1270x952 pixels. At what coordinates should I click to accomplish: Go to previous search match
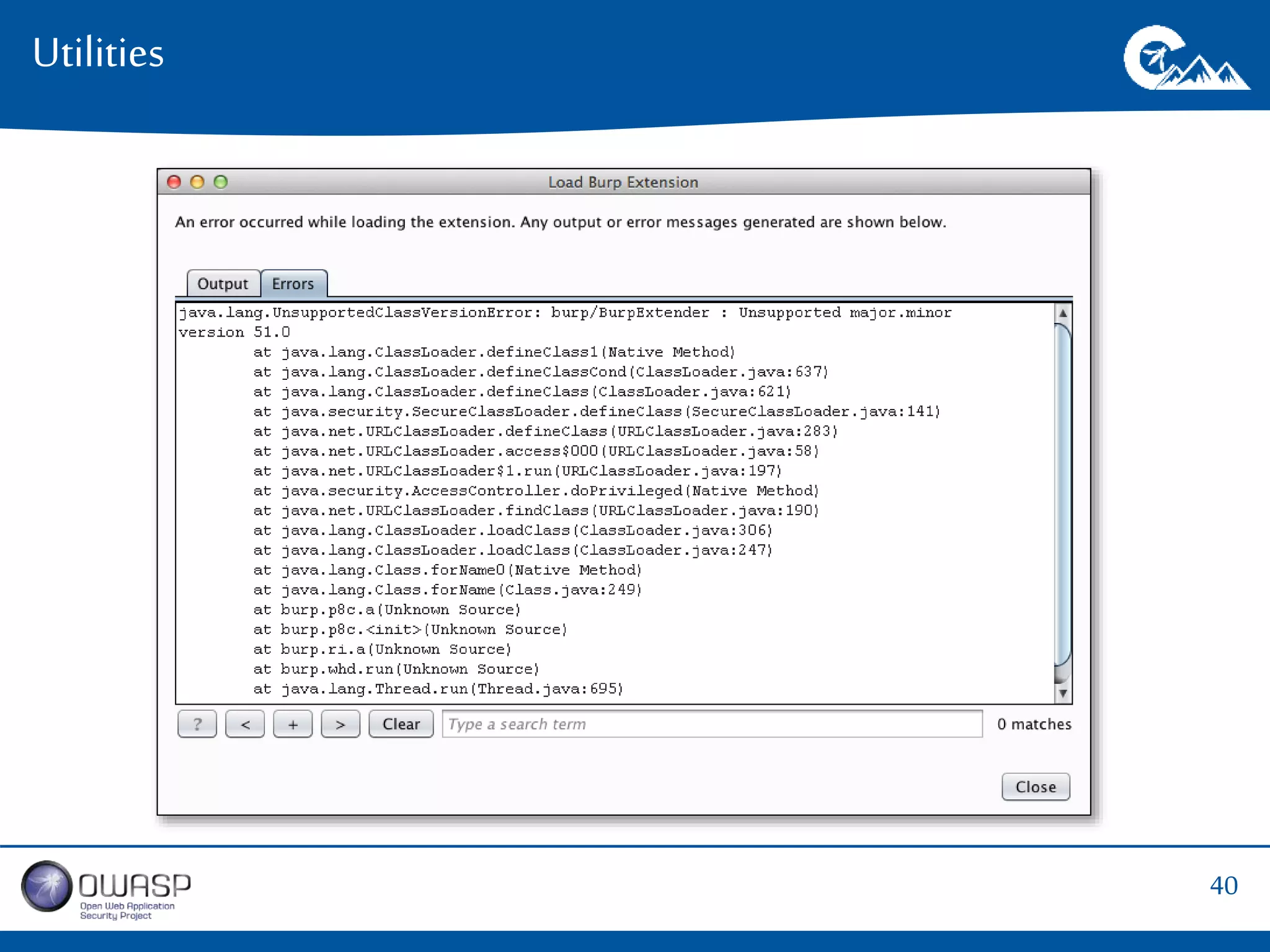[x=245, y=724]
